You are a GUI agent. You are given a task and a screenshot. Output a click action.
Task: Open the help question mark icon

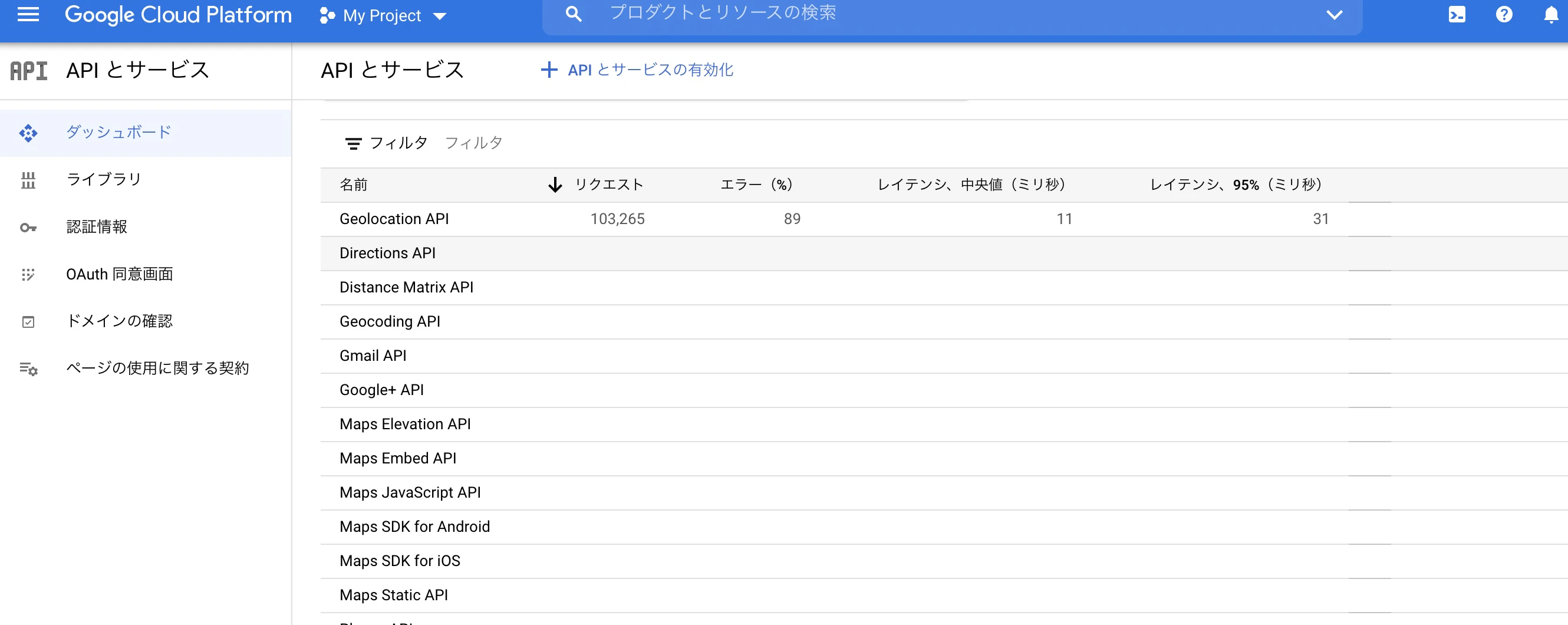(1504, 14)
